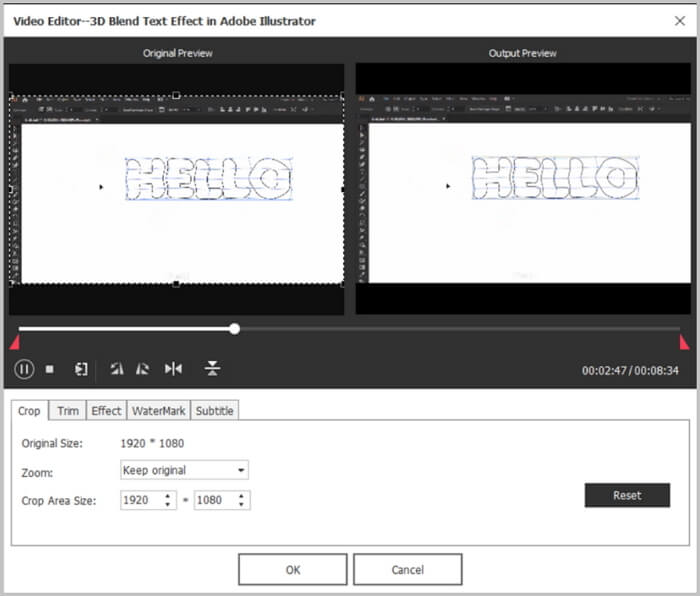Flip the video vertically
700x596 pixels.
(x=212, y=369)
